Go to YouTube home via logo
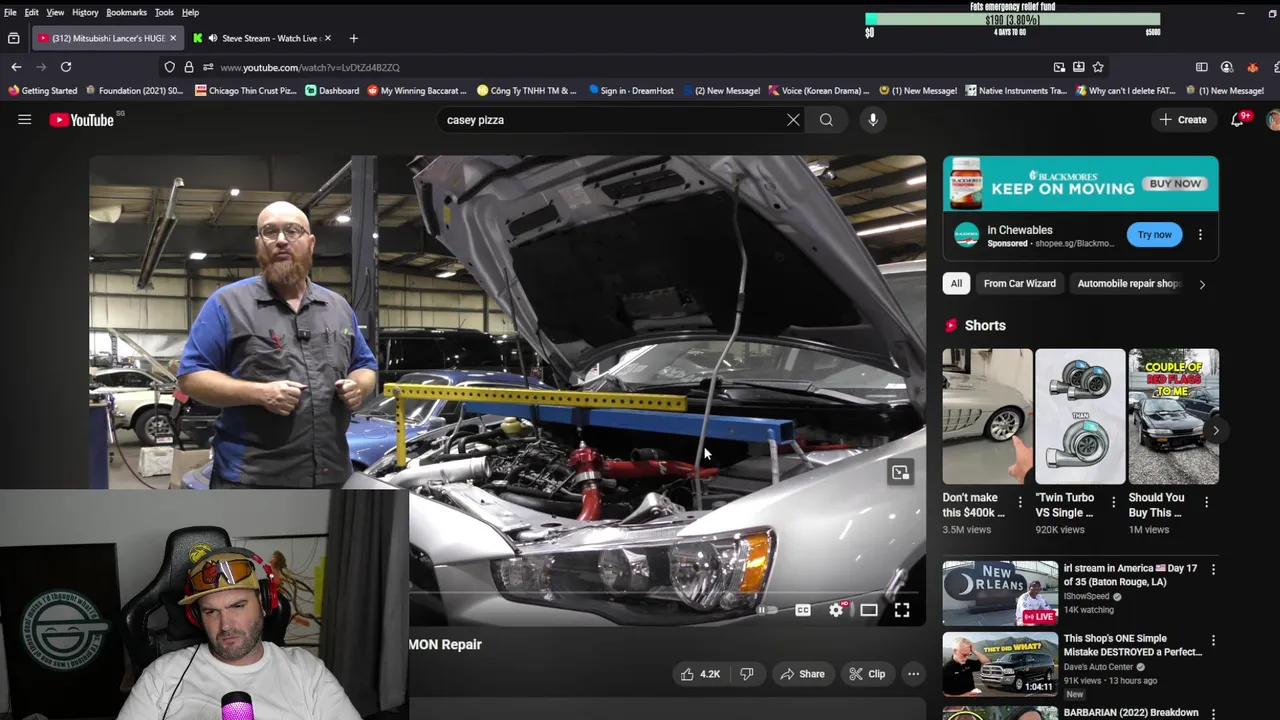This screenshot has width=1280, height=720. click(x=82, y=120)
